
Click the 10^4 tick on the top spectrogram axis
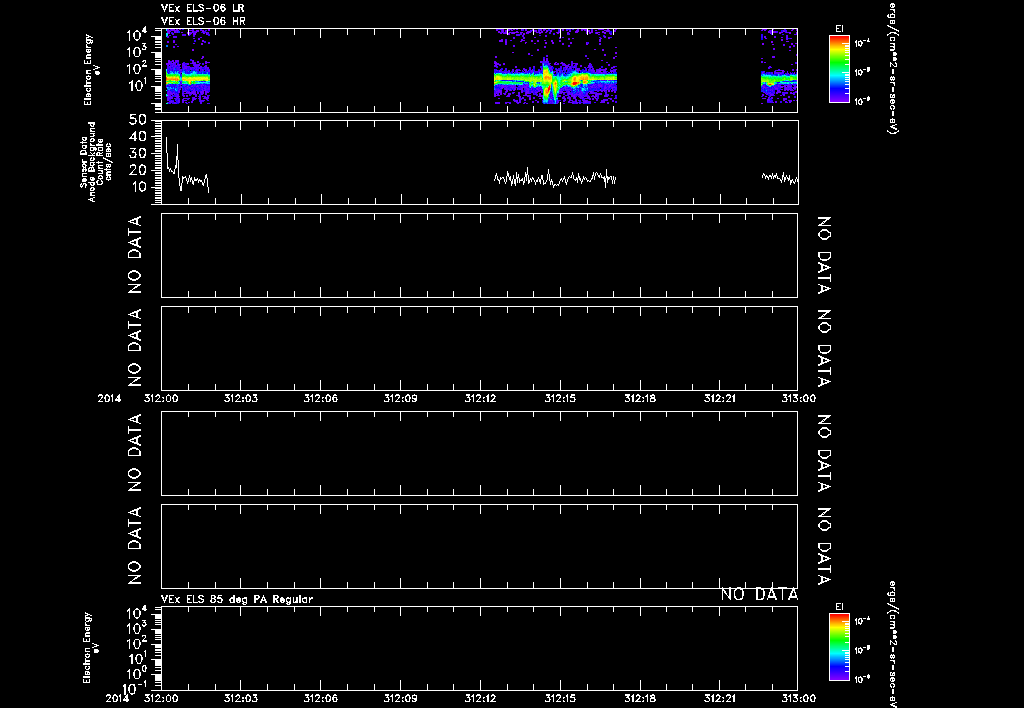(x=137, y=33)
